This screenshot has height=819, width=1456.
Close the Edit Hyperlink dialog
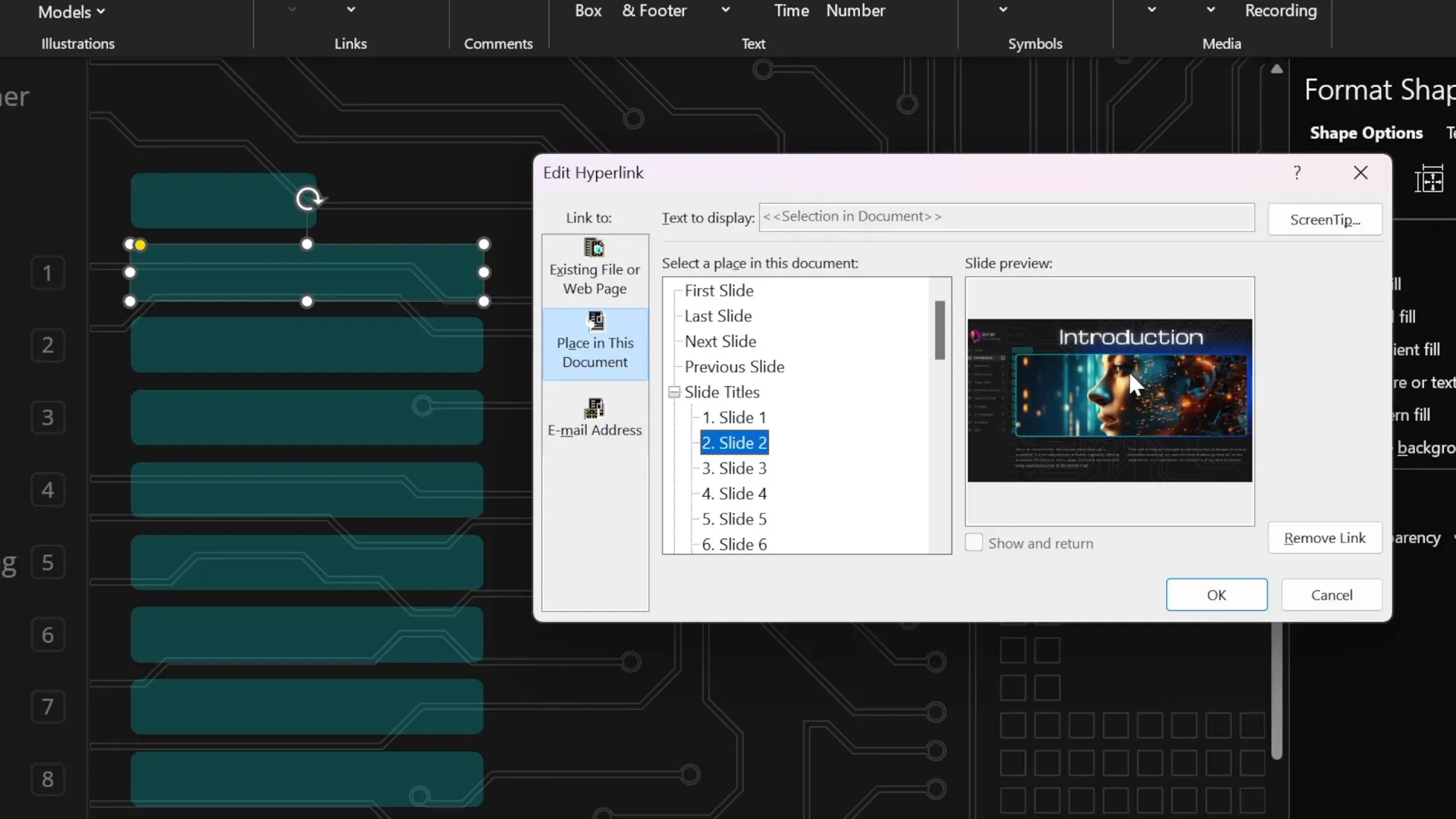pos(1361,173)
